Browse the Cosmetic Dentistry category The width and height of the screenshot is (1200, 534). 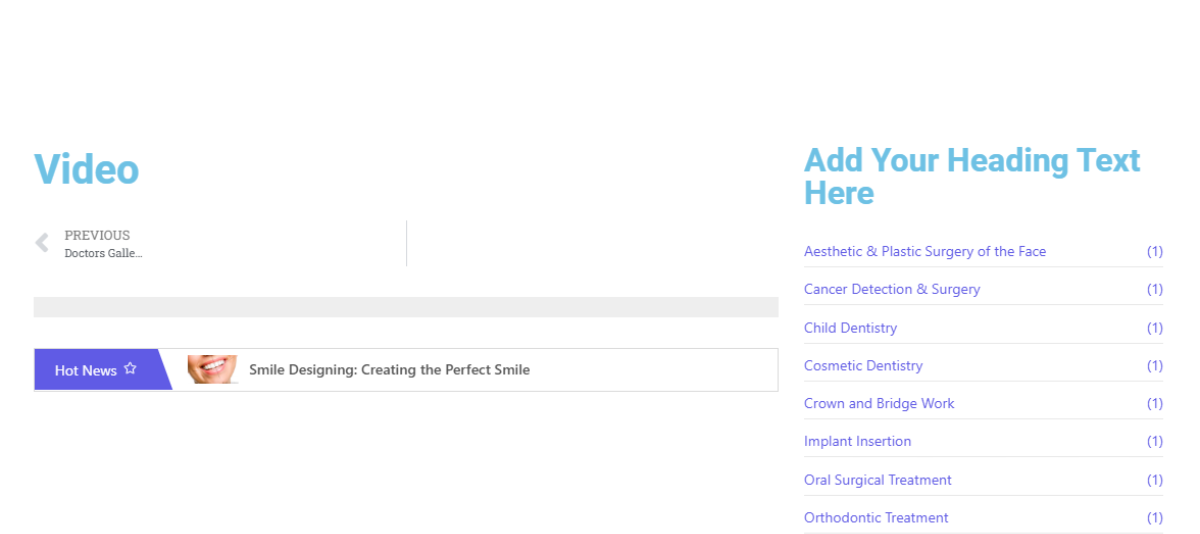coord(863,366)
